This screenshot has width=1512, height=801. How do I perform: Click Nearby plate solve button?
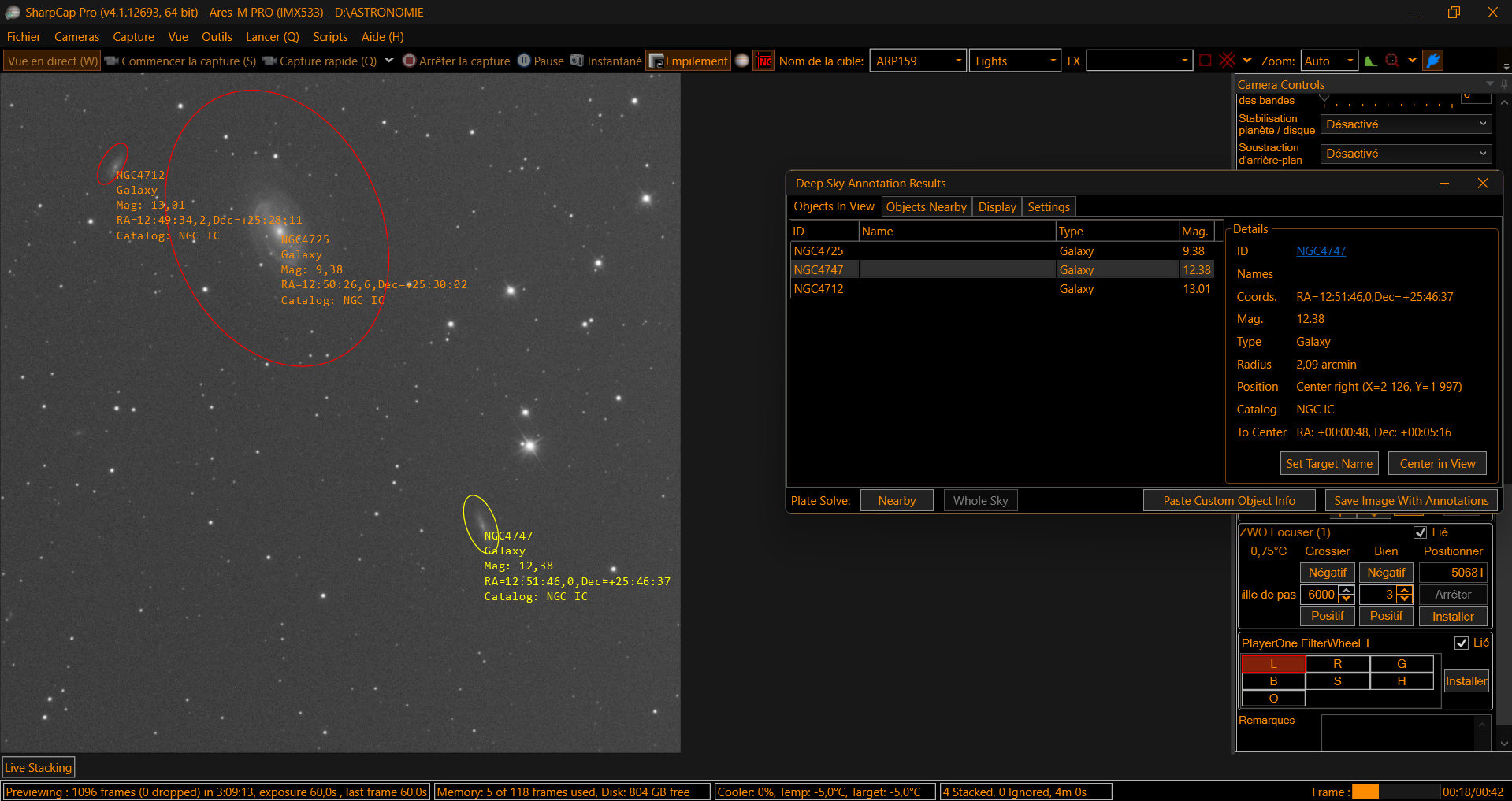(x=897, y=501)
